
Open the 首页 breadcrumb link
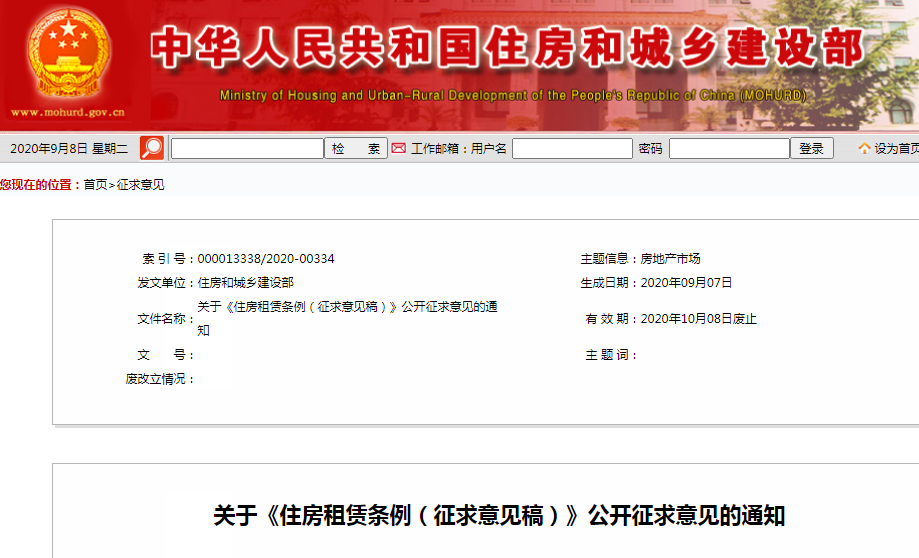point(96,185)
